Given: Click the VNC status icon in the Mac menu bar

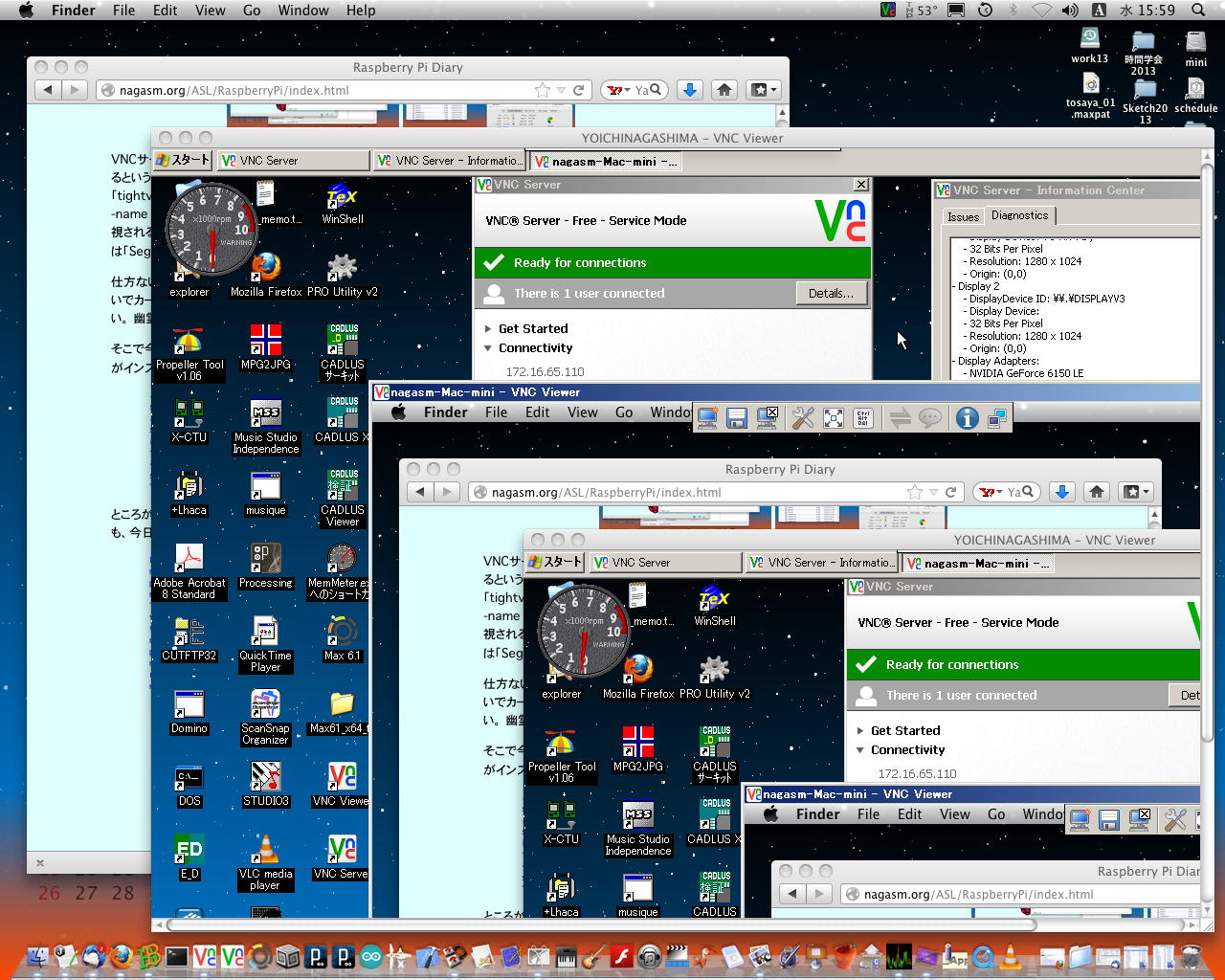Looking at the screenshot, I should click(888, 11).
